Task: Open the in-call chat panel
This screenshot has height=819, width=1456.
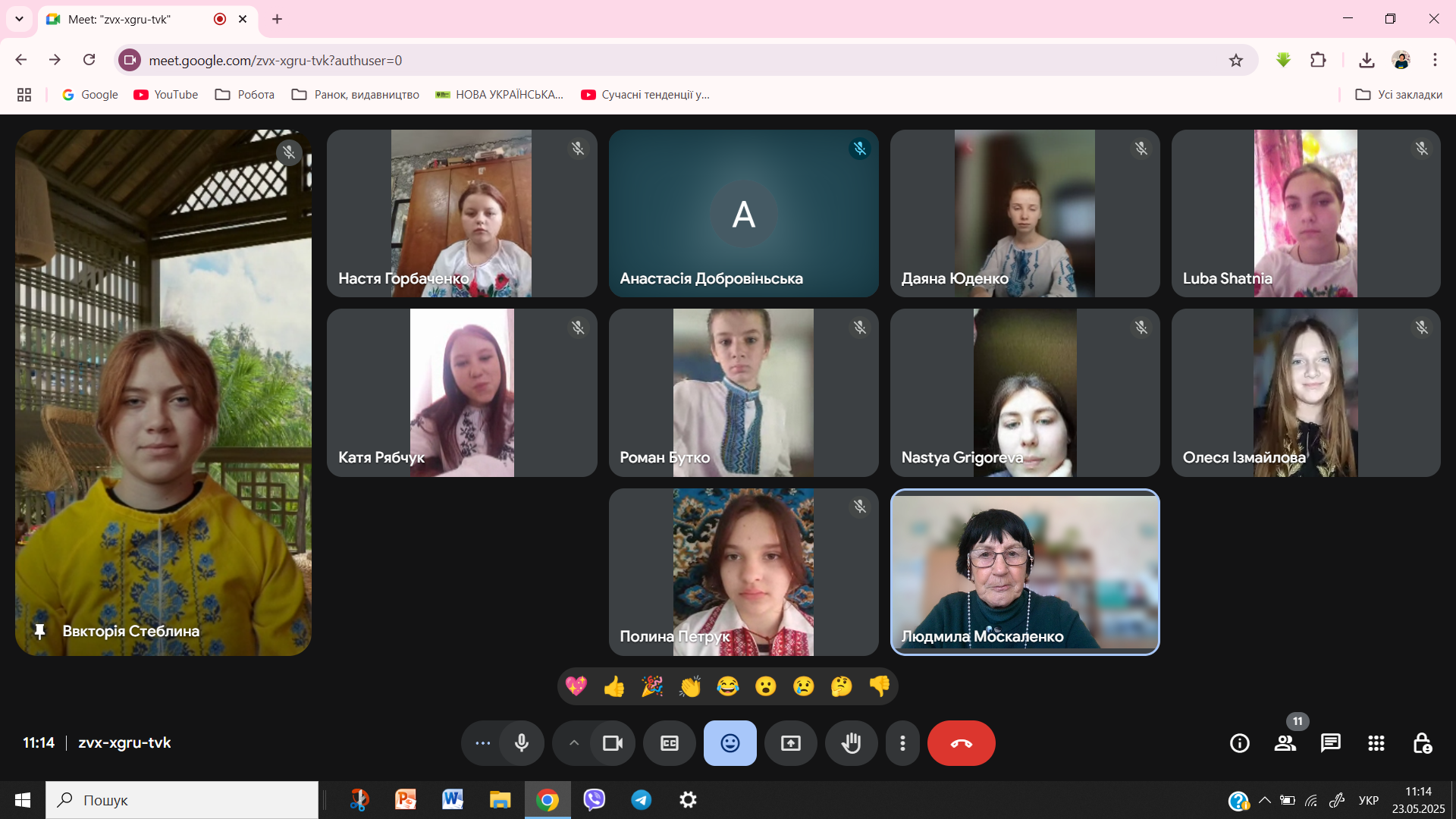Action: click(1330, 743)
